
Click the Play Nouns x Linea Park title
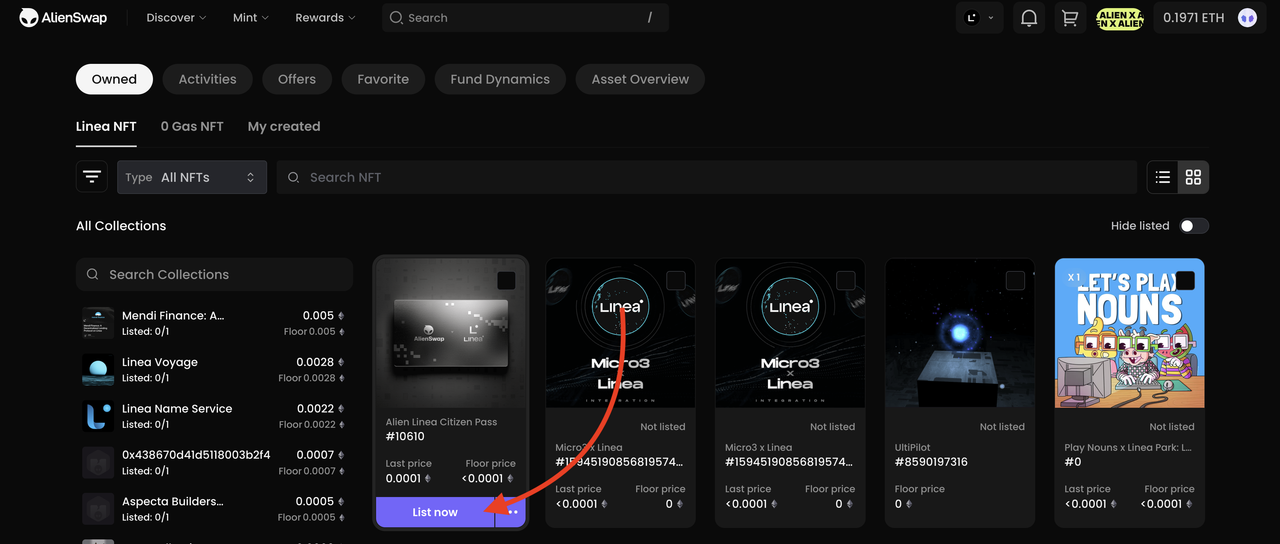1128,448
